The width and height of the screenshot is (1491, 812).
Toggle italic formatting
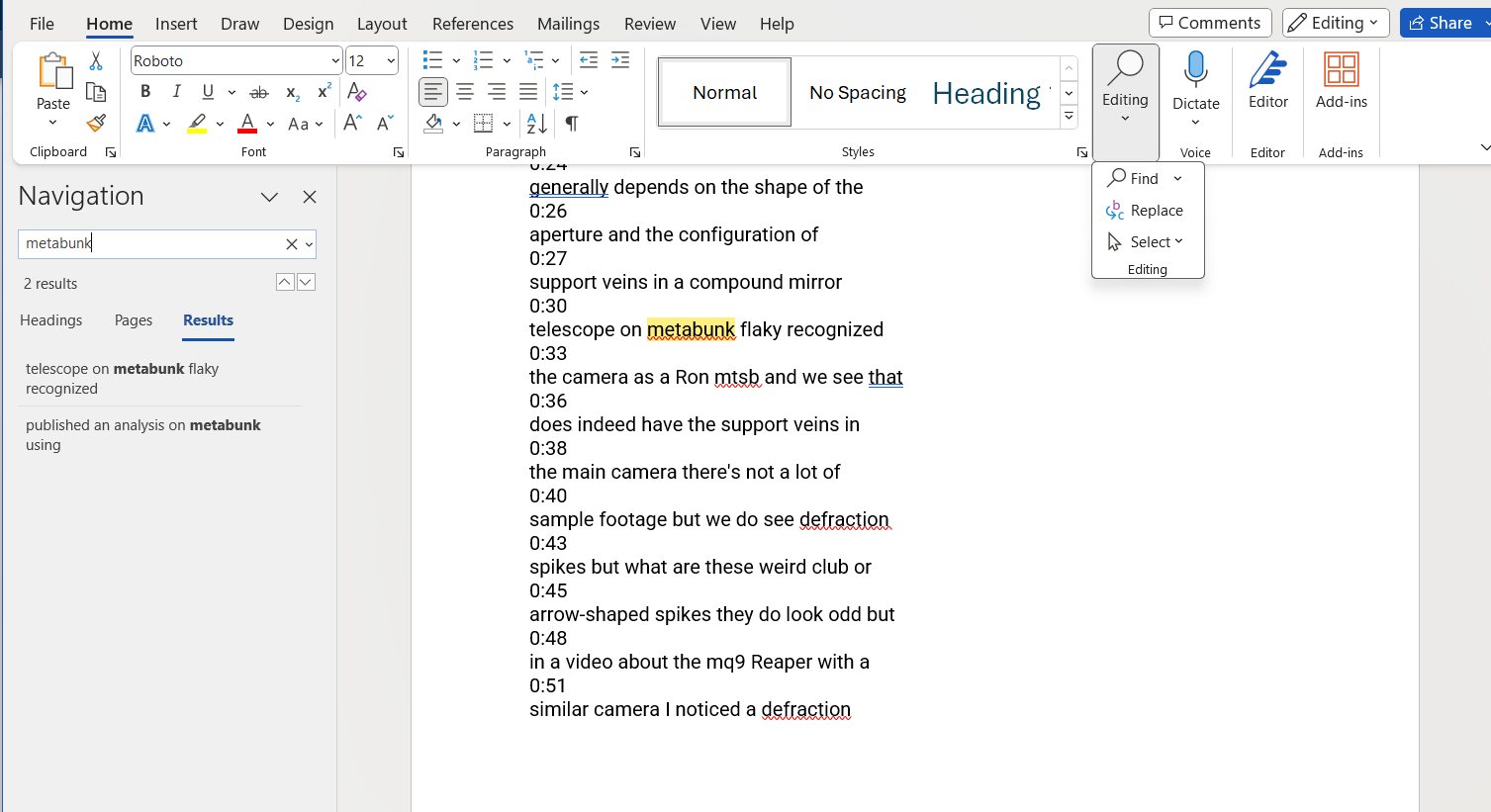click(x=176, y=92)
